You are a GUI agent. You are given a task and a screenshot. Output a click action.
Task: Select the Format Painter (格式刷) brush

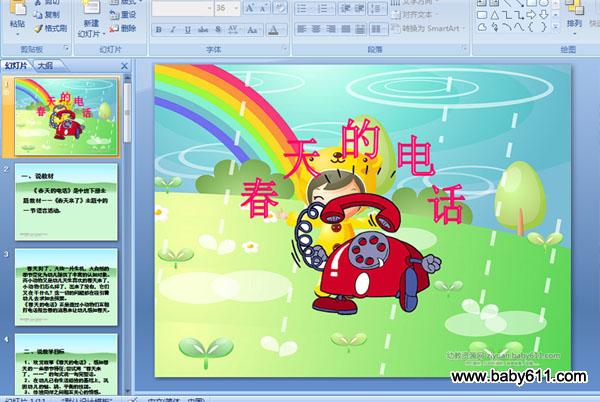pos(38,28)
